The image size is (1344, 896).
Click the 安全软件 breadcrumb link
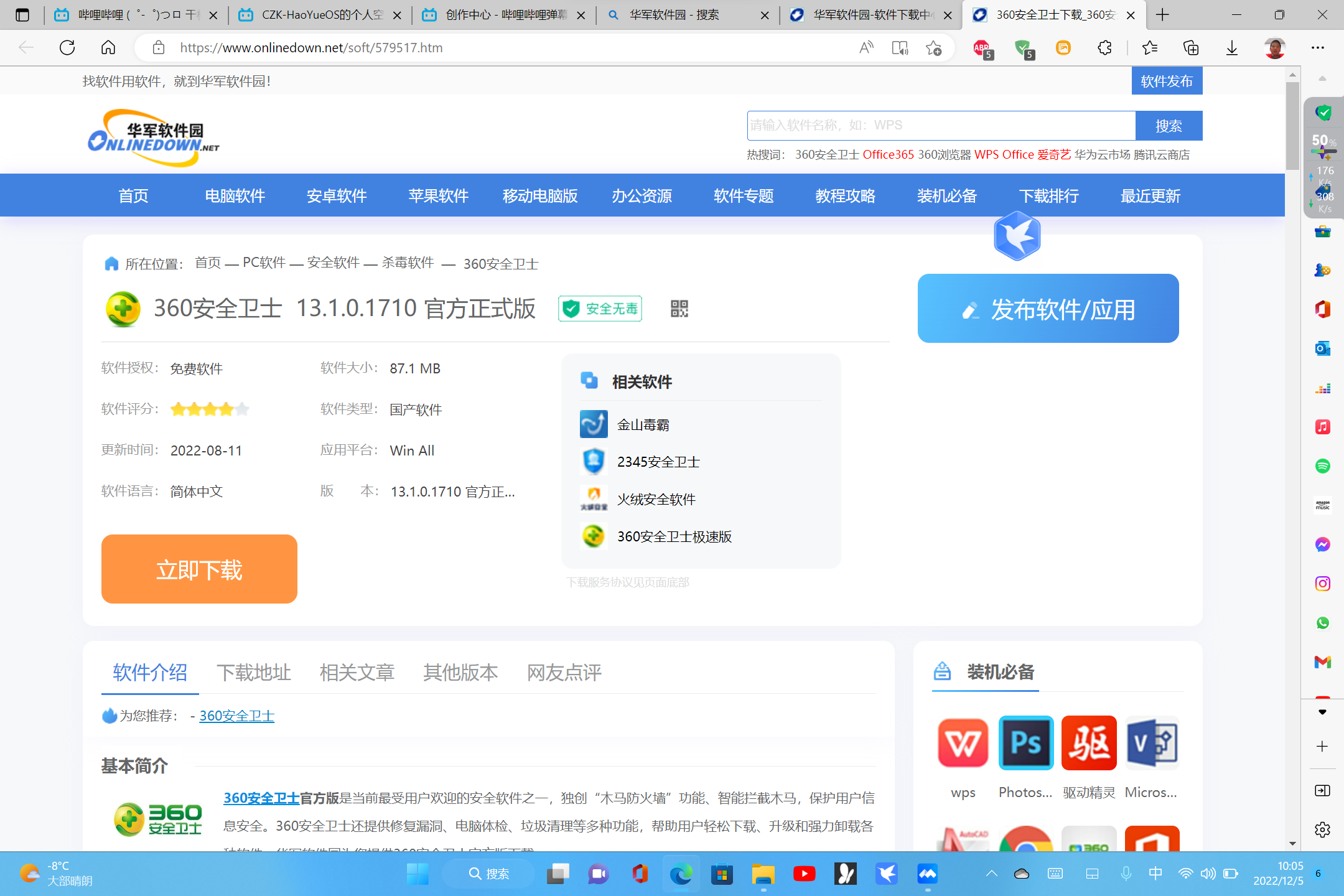334,263
